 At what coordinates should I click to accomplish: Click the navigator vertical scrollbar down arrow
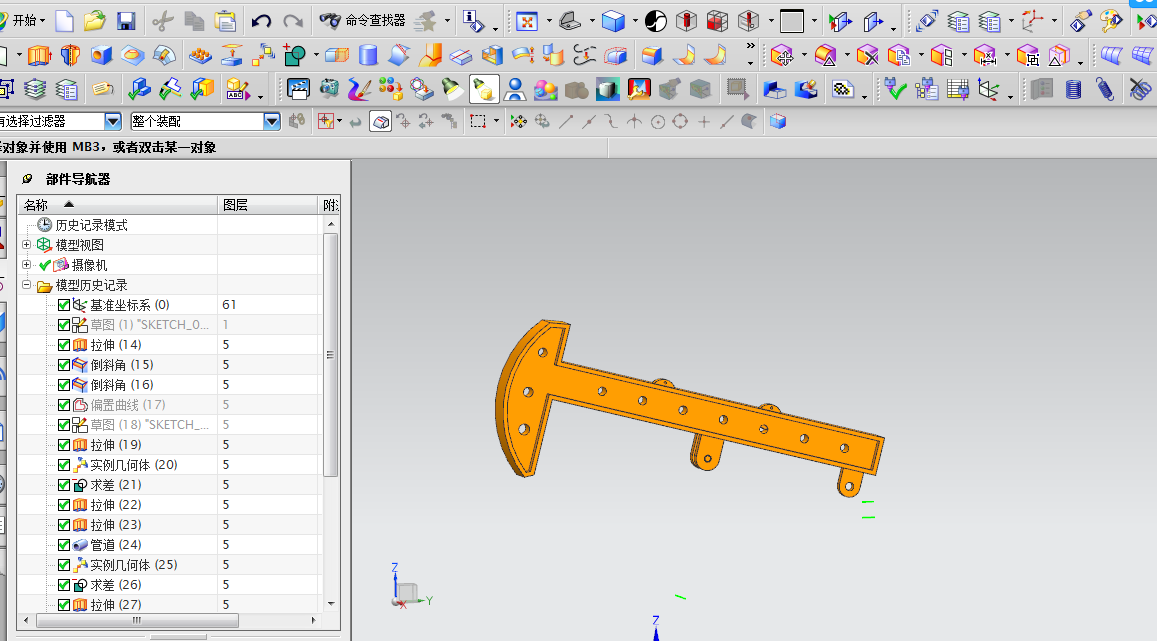click(x=331, y=603)
